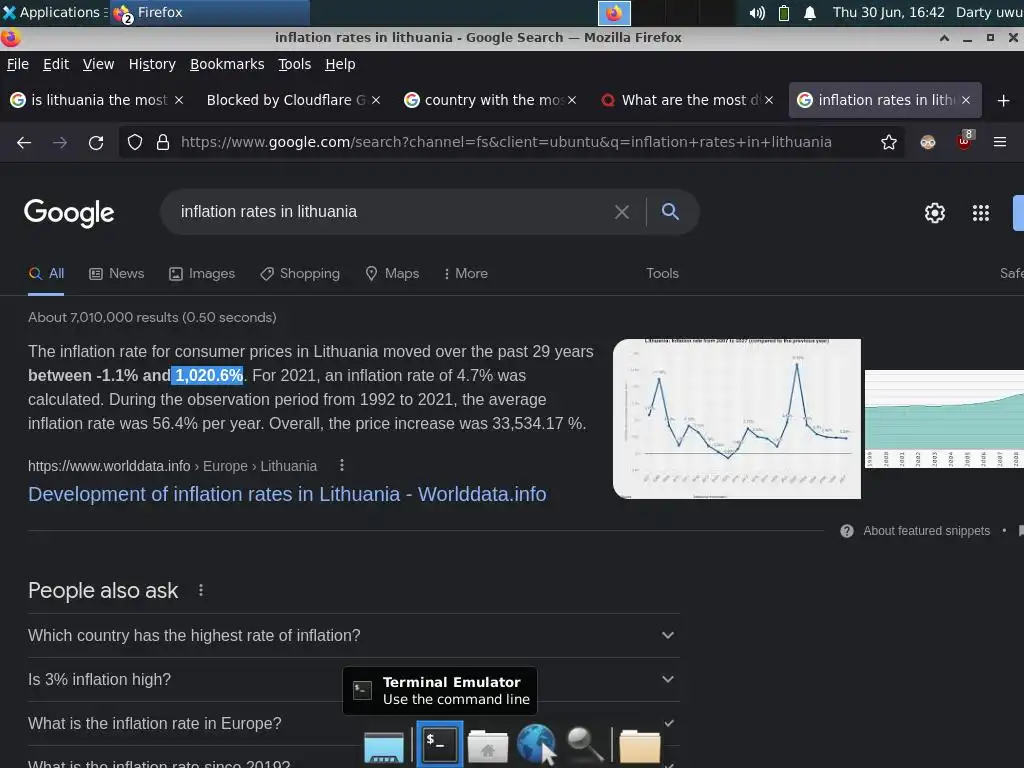Screen dimensions: 1024x768
Task: Expand 'What is the inflation rate in Europe?'
Action: coord(353,724)
